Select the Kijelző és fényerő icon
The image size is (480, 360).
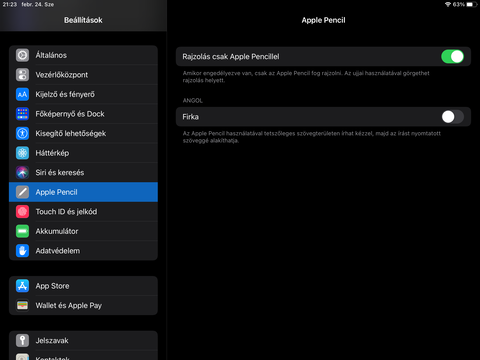click(22, 94)
